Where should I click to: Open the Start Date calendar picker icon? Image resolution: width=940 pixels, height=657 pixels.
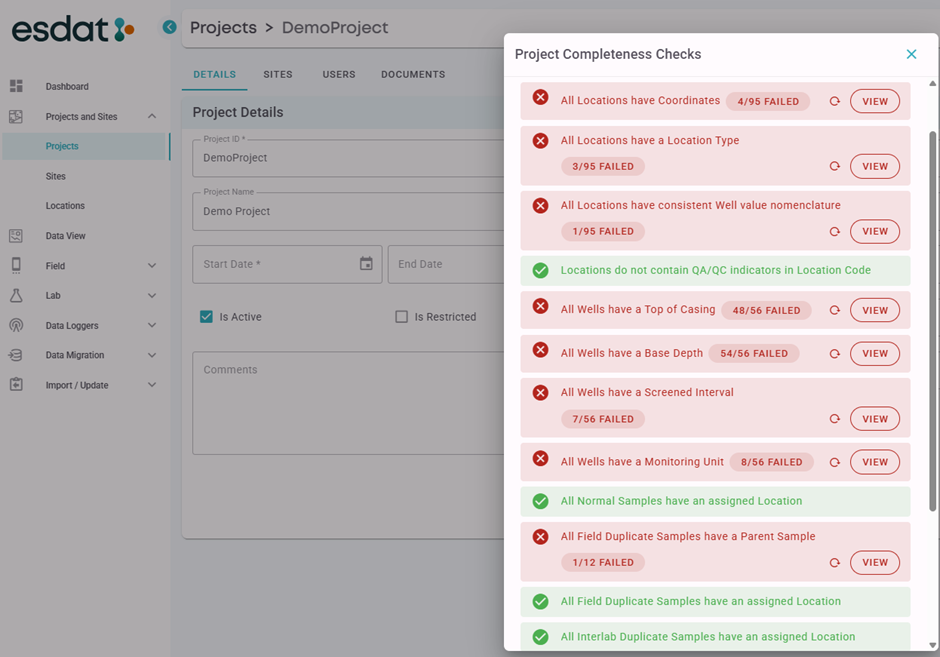pos(366,264)
